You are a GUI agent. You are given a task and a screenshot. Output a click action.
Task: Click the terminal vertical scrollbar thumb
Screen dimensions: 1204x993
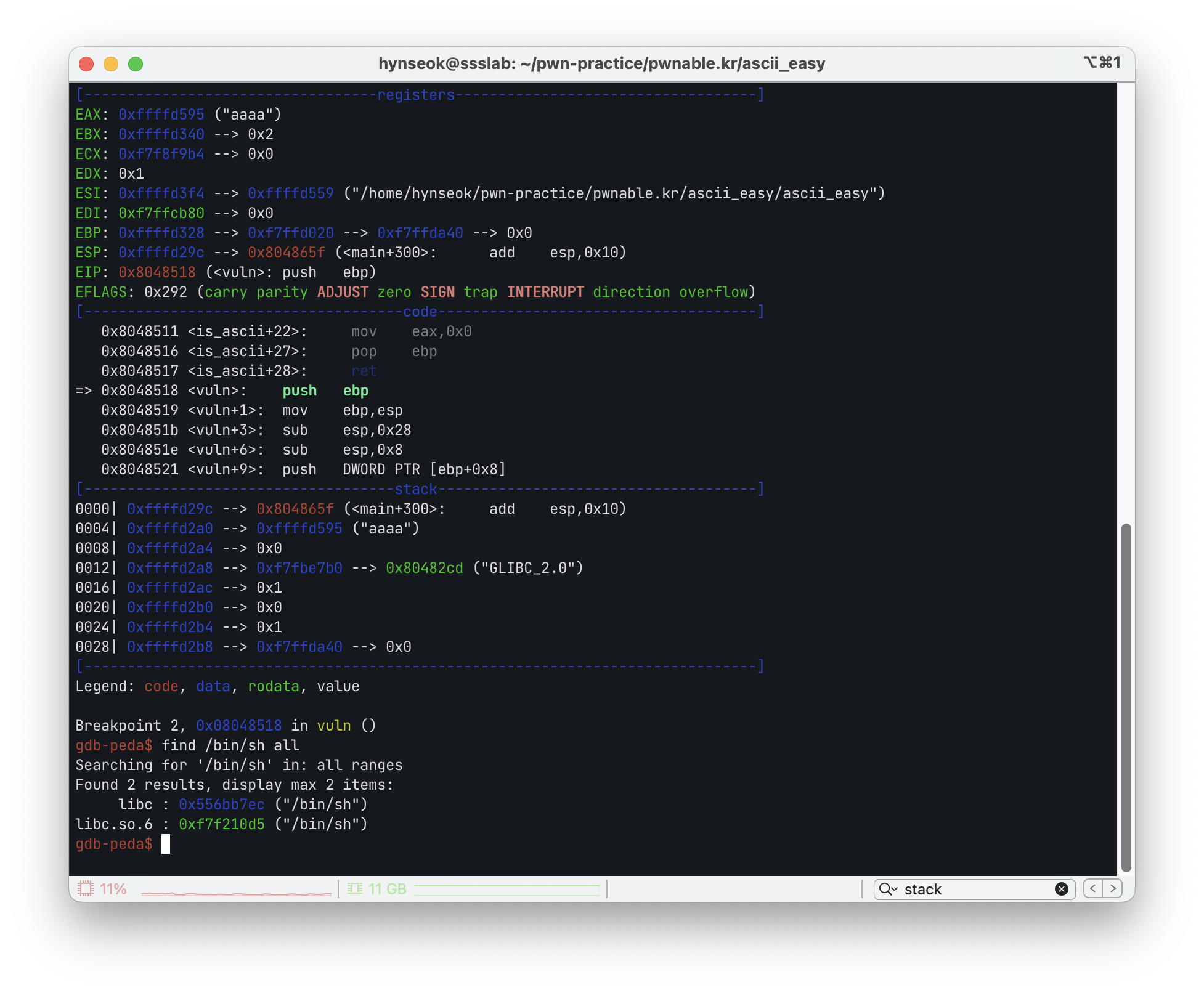click(1126, 696)
